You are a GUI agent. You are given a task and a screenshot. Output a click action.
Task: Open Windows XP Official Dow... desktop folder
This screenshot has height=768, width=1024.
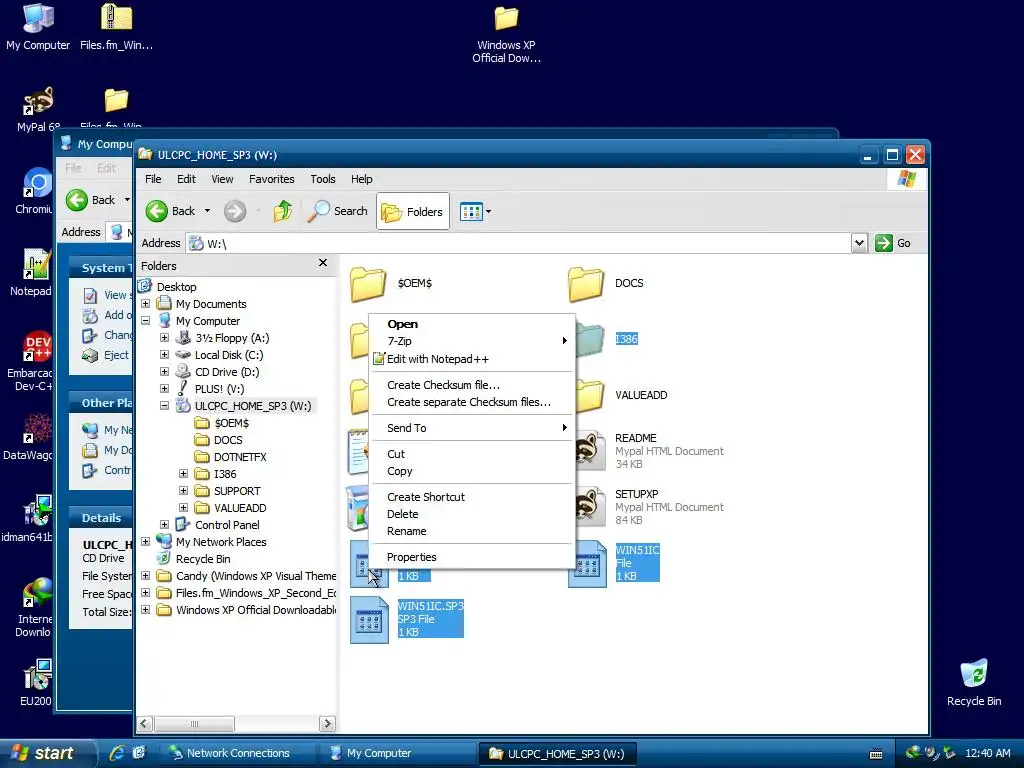click(x=506, y=34)
